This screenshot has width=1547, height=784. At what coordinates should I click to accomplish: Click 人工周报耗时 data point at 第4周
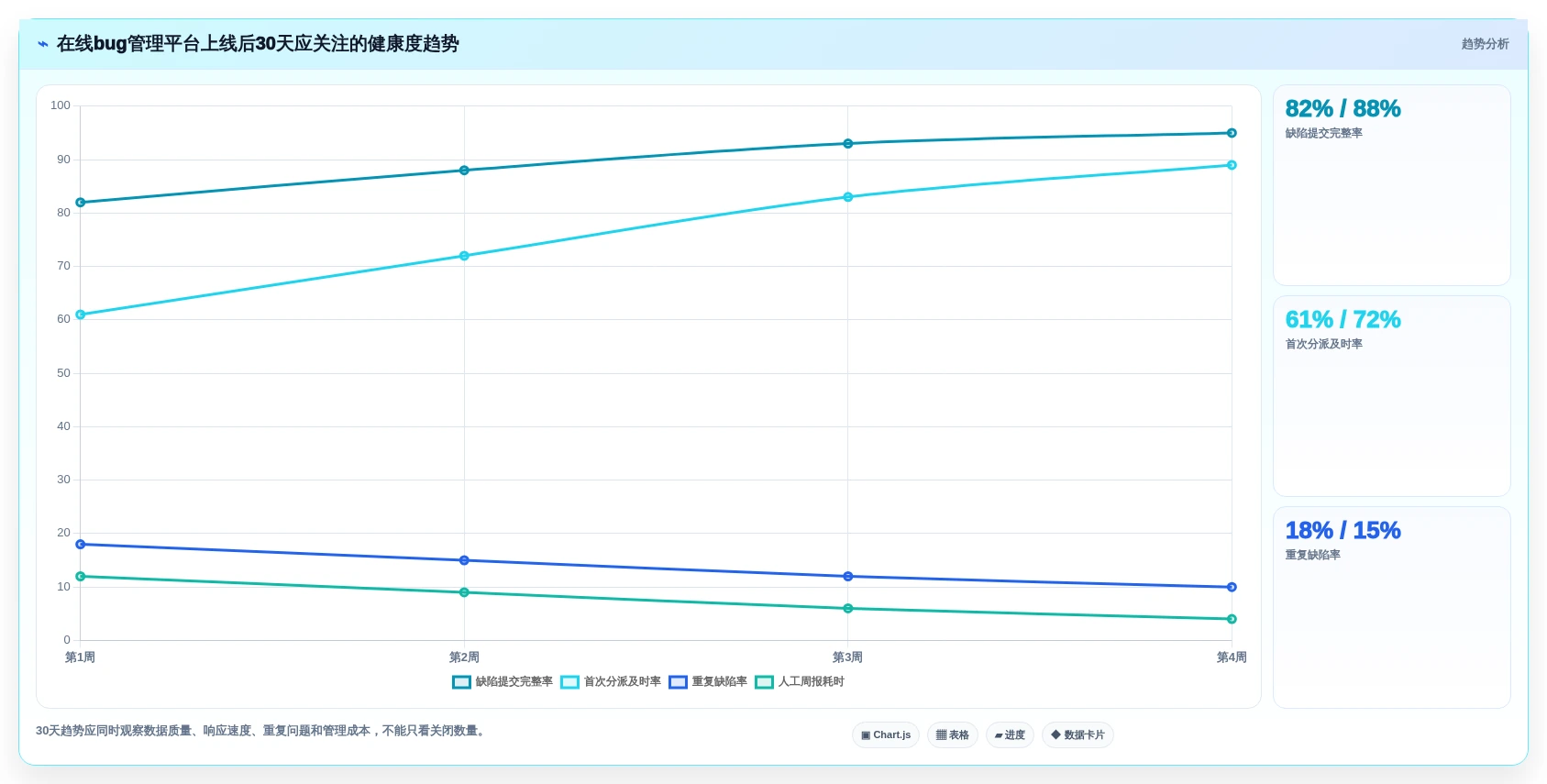tap(1232, 619)
